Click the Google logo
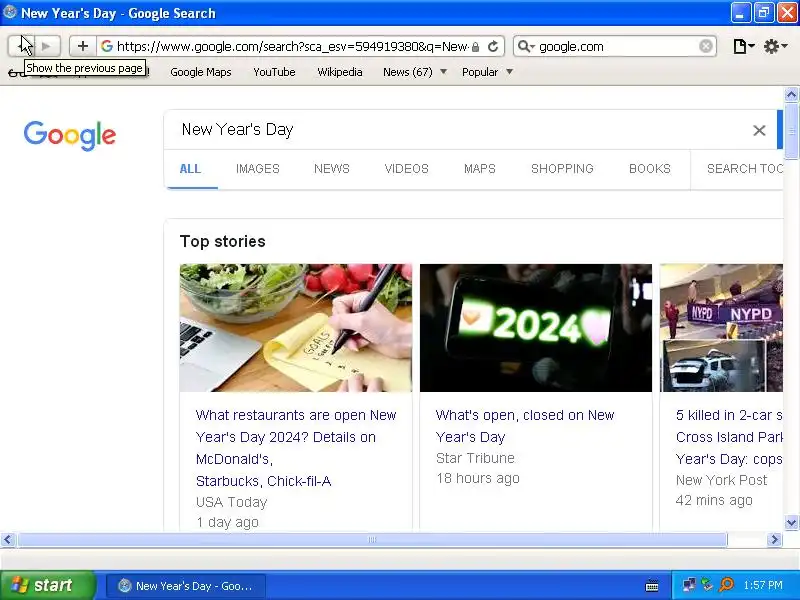This screenshot has width=800, height=600. pos(70,135)
